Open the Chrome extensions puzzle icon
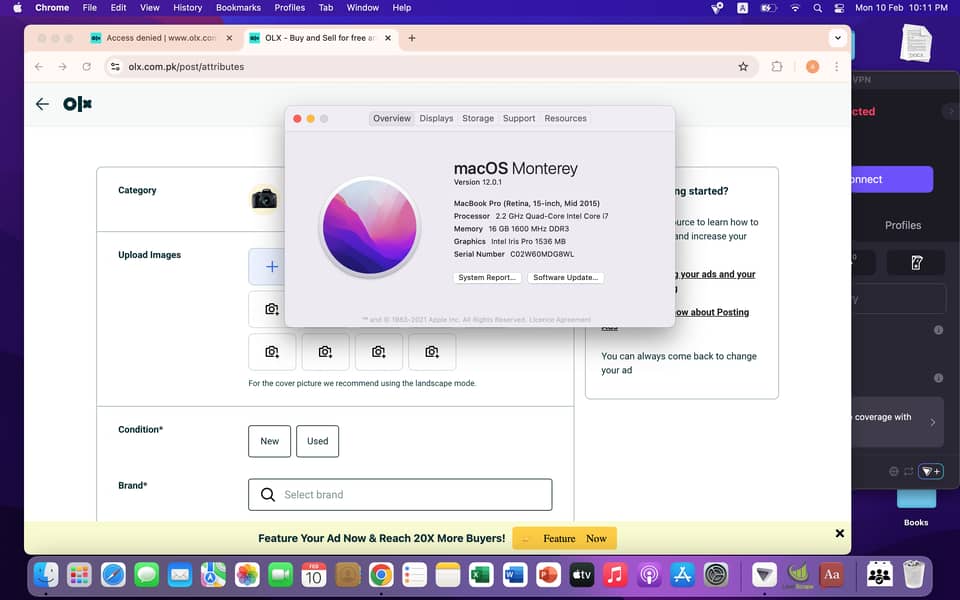This screenshot has width=960, height=600. (777, 67)
